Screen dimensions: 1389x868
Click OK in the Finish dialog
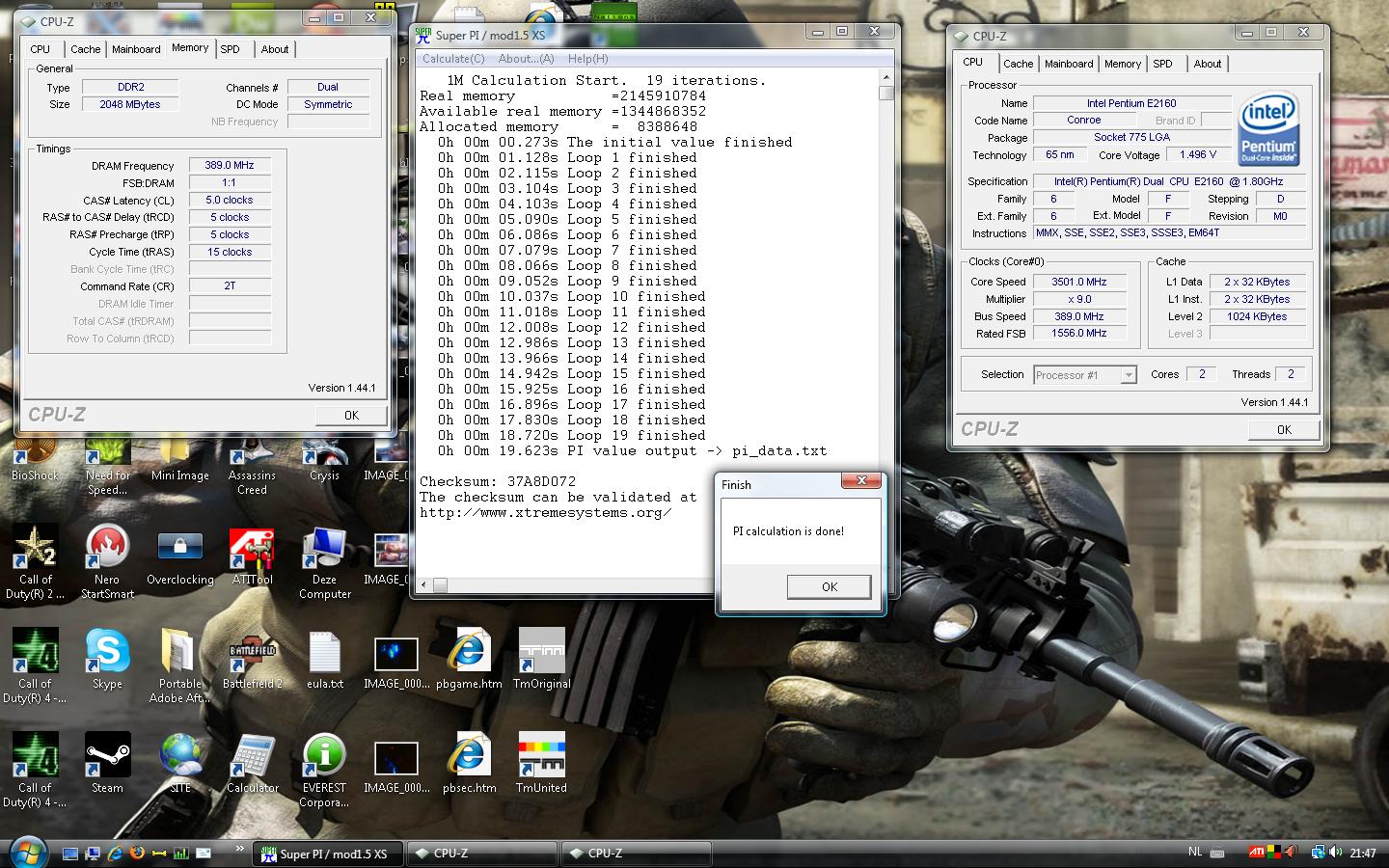pos(830,586)
